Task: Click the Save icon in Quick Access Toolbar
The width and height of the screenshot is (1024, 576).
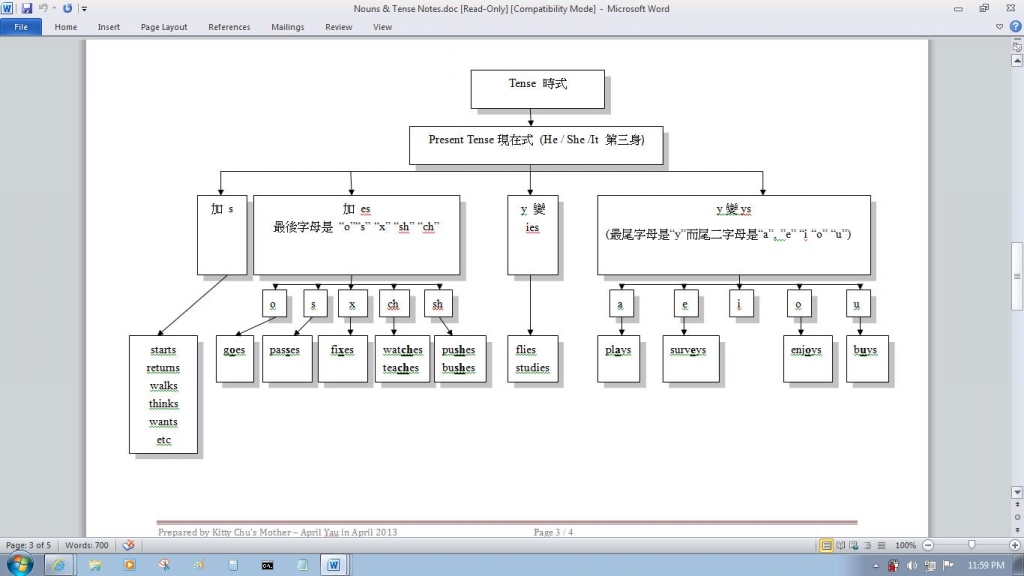Action: (x=27, y=8)
